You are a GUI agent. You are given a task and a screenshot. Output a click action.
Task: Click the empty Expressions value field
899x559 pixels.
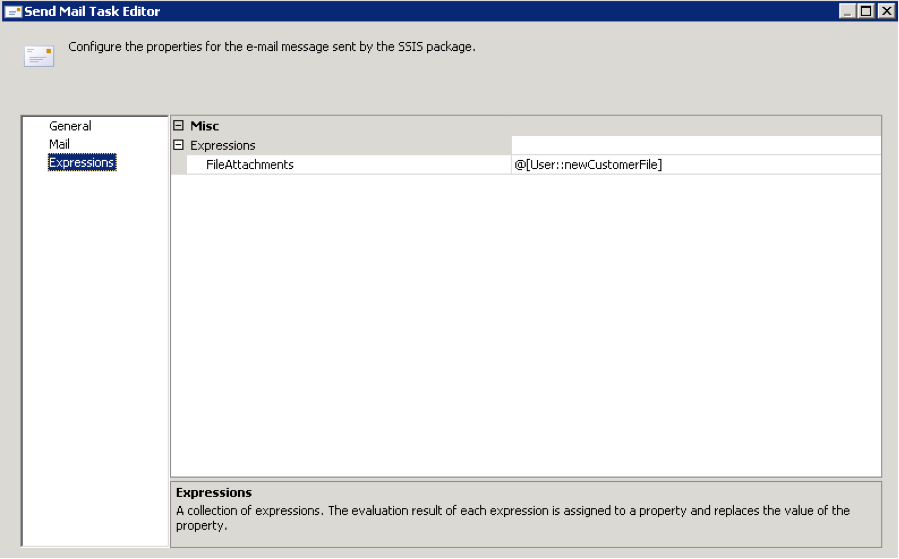point(695,145)
